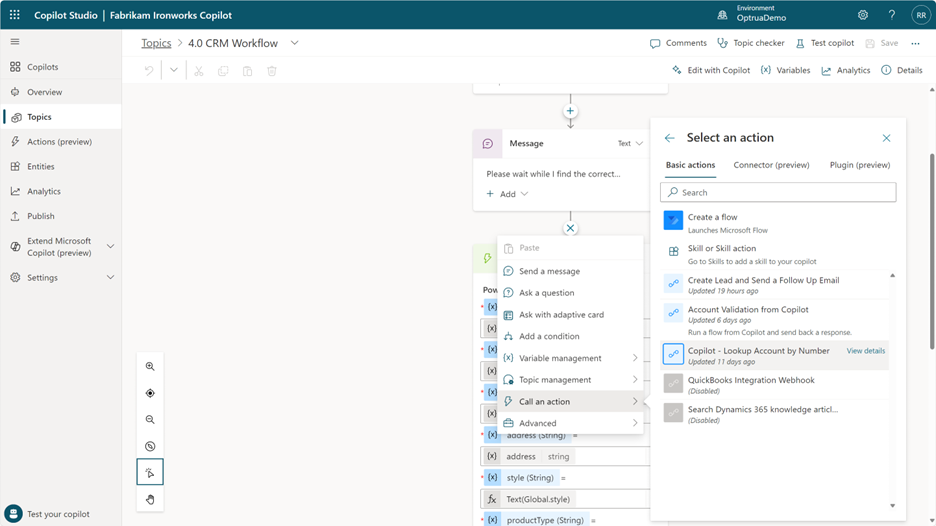Open Test copilot from top bar

click(824, 43)
